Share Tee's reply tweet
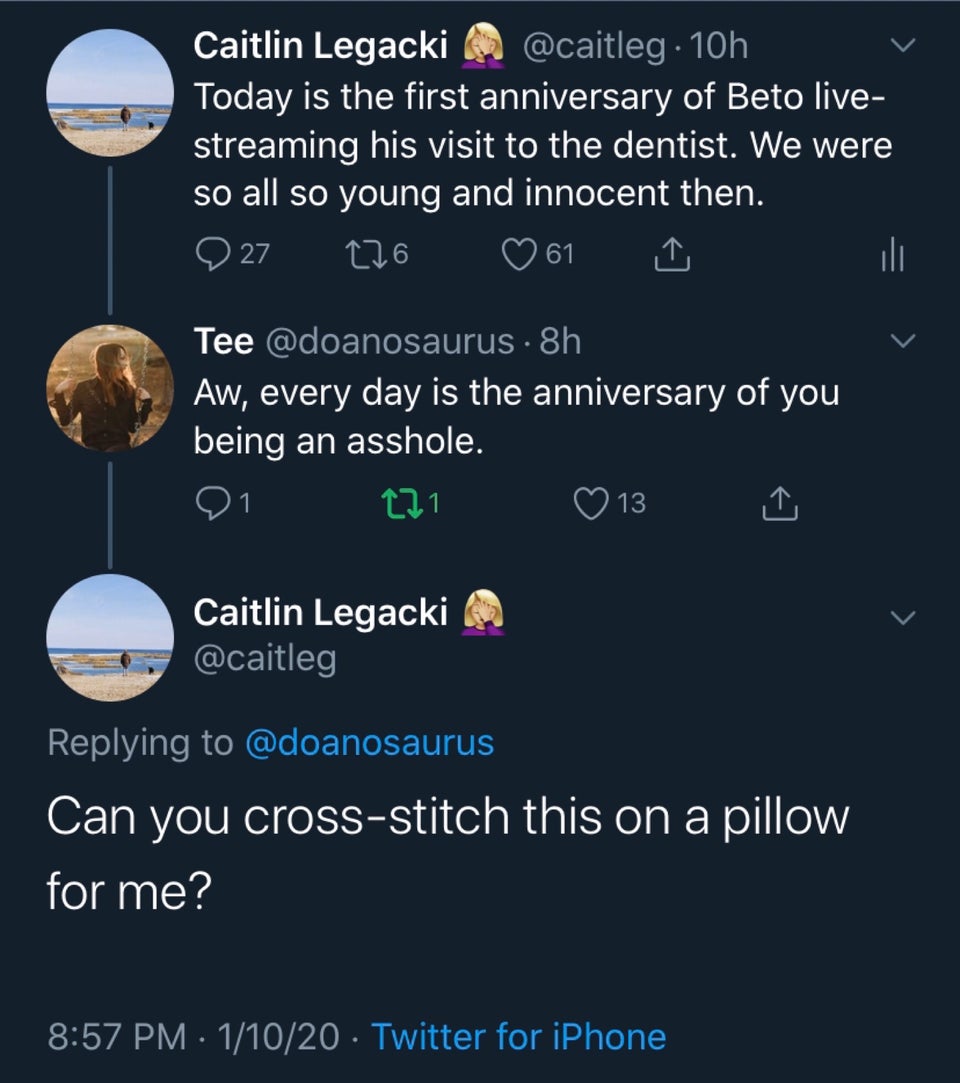Screen dimensions: 960x1083 (781, 503)
